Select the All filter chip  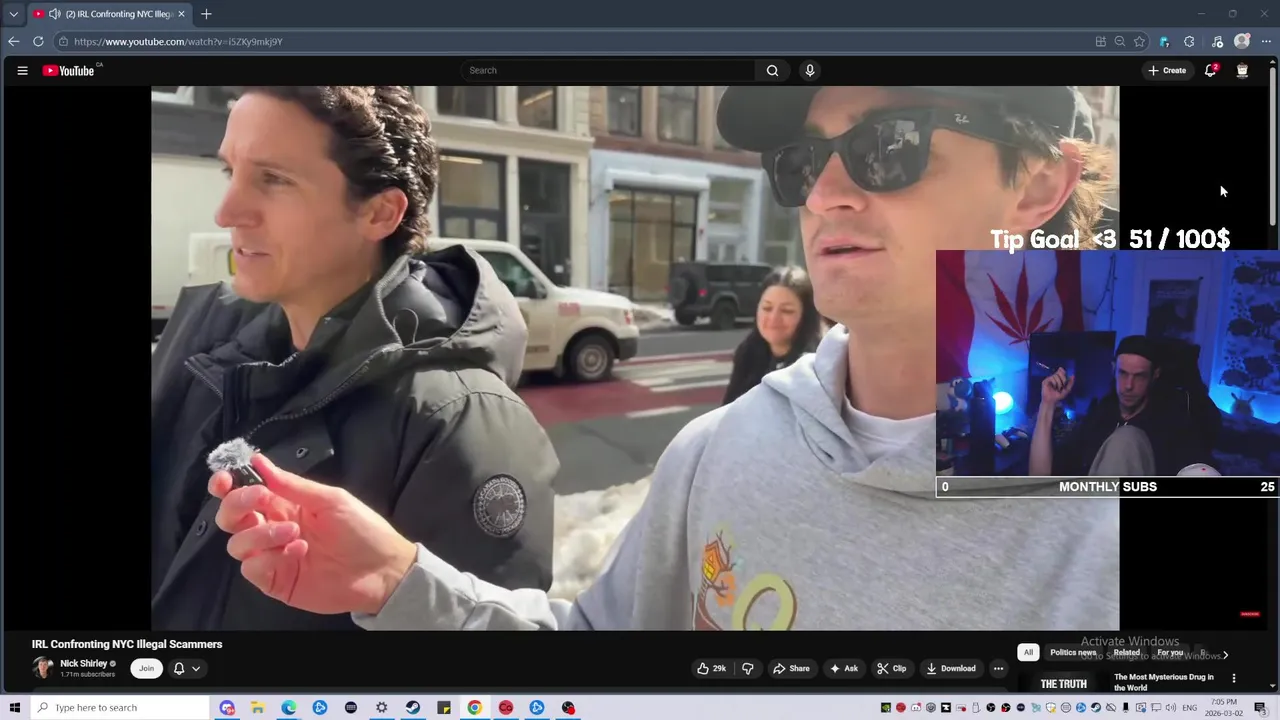[x=1028, y=652]
